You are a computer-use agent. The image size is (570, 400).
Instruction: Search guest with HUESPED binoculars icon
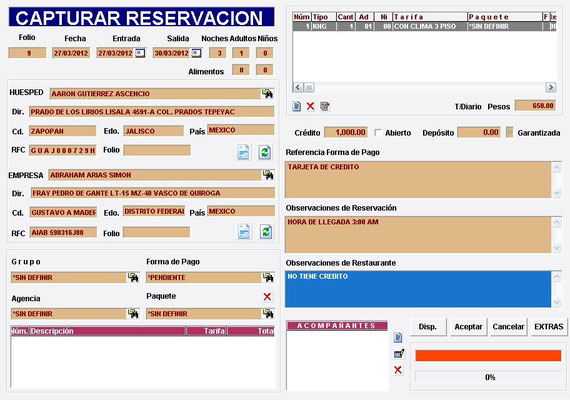tap(268, 94)
